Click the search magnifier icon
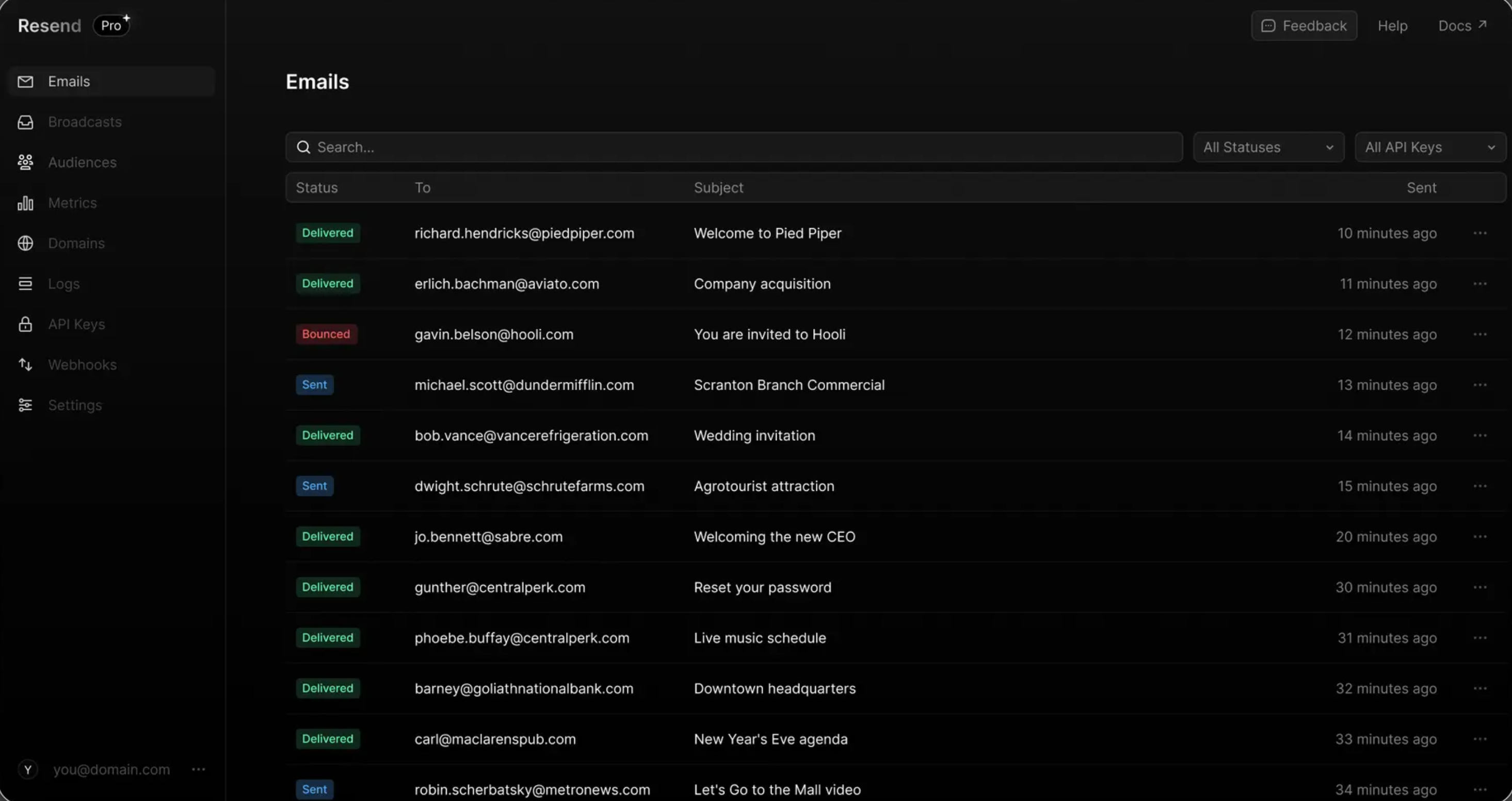 coord(303,148)
